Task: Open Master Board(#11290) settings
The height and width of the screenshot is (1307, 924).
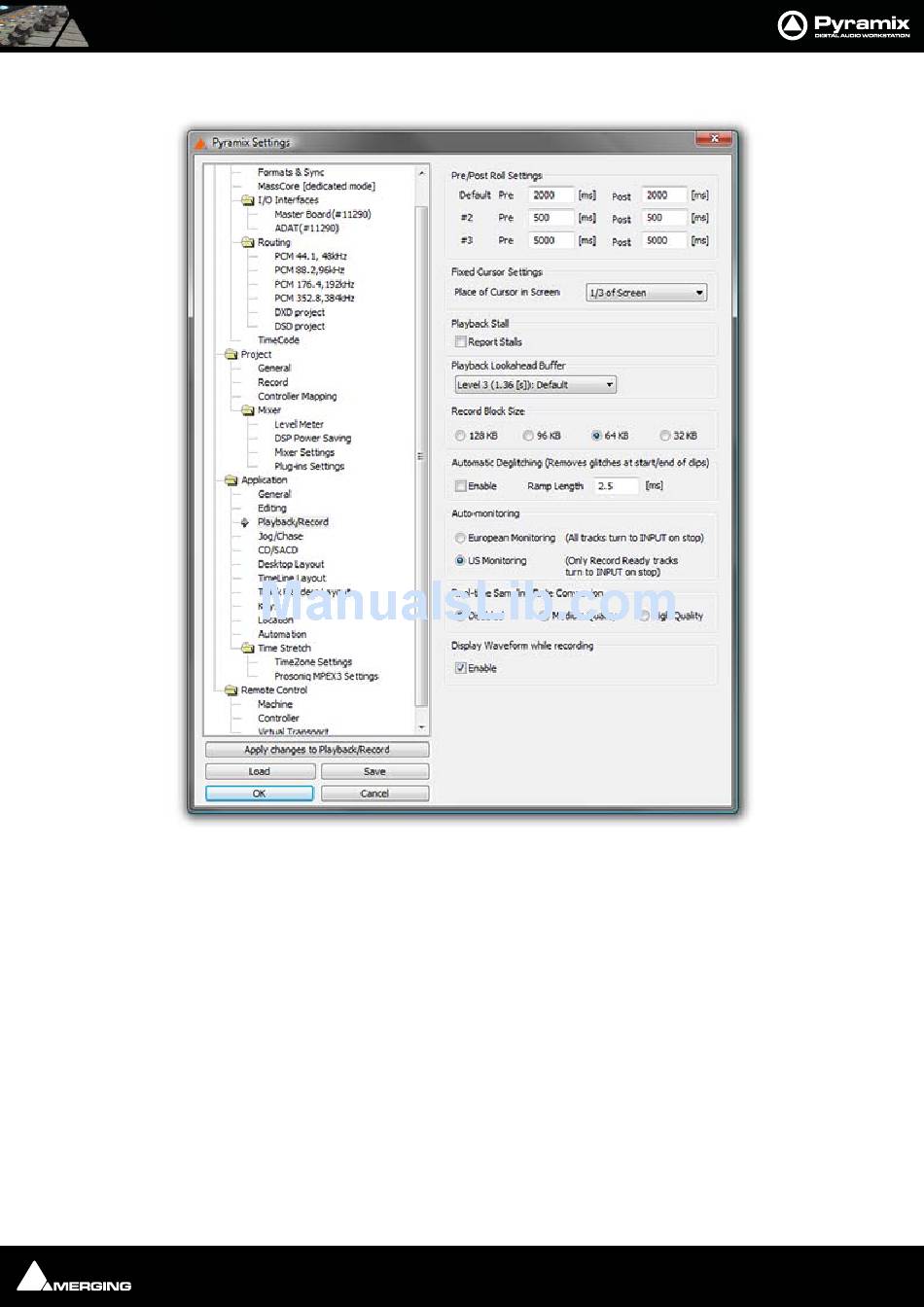Action: [322, 215]
